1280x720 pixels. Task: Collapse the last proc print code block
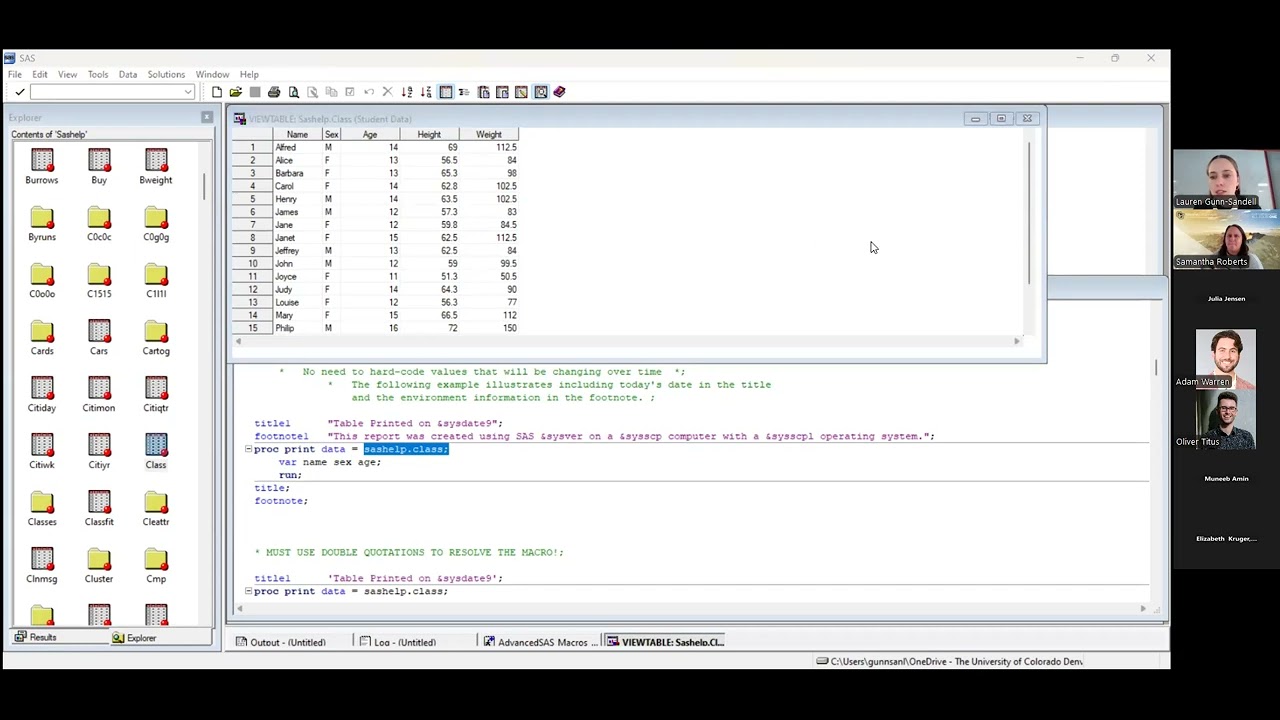pos(248,591)
